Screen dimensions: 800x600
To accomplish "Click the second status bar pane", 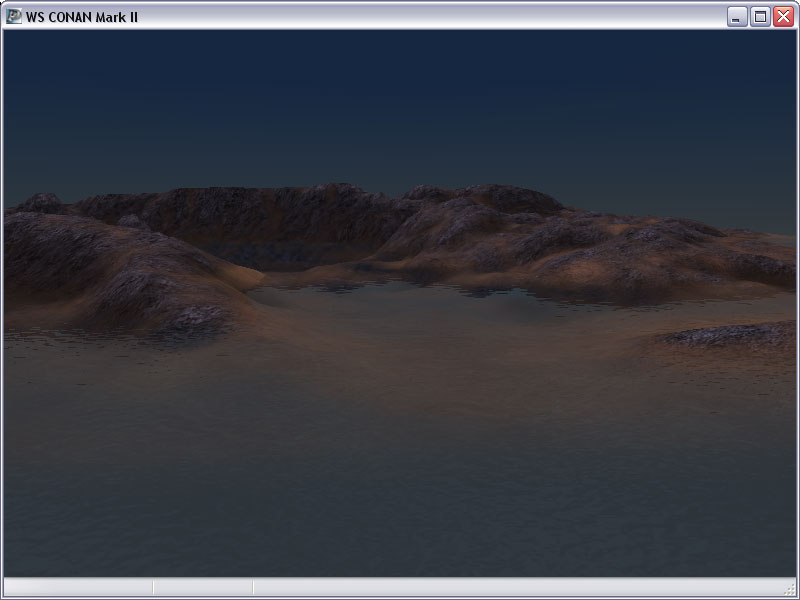I will [x=203, y=587].
